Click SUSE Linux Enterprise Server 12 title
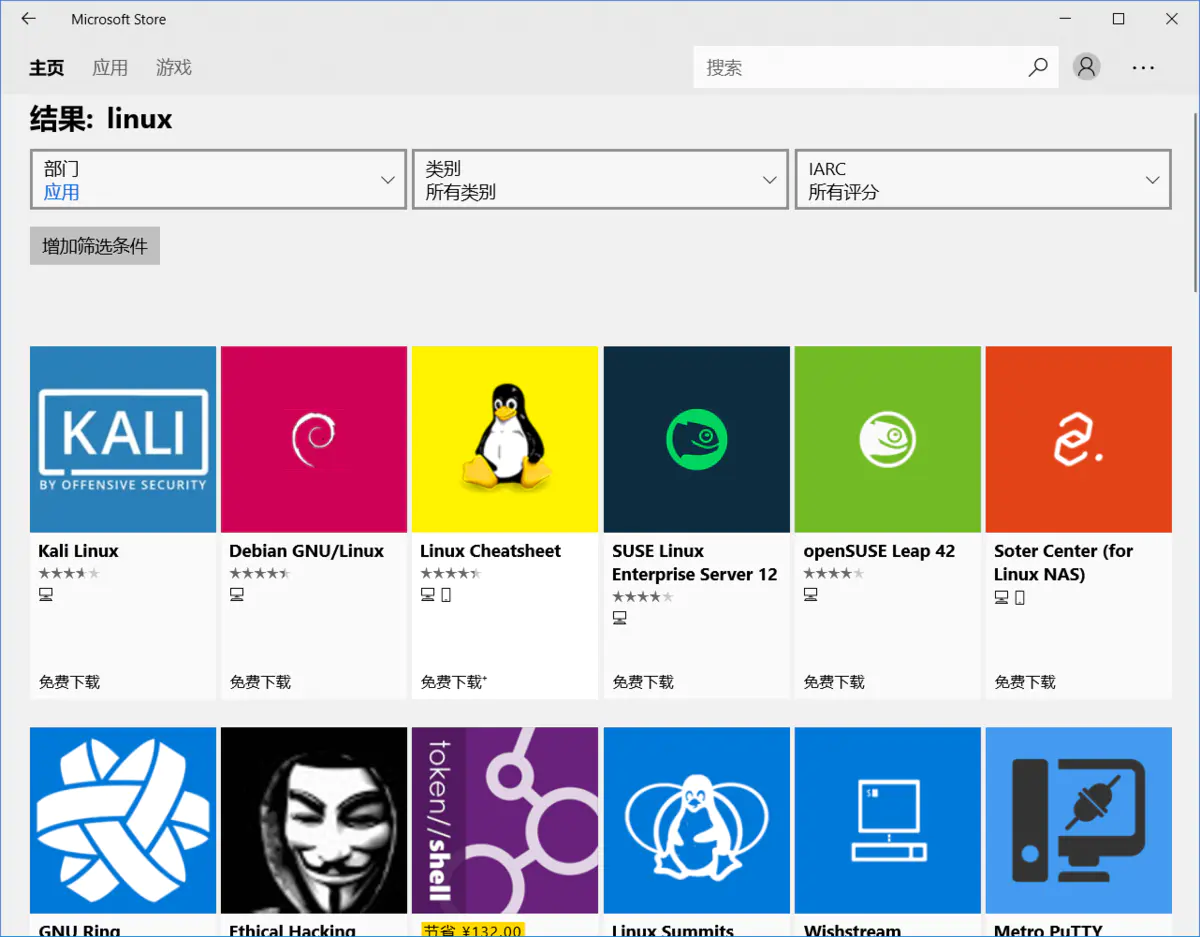The height and width of the screenshot is (937, 1200). tap(695, 563)
